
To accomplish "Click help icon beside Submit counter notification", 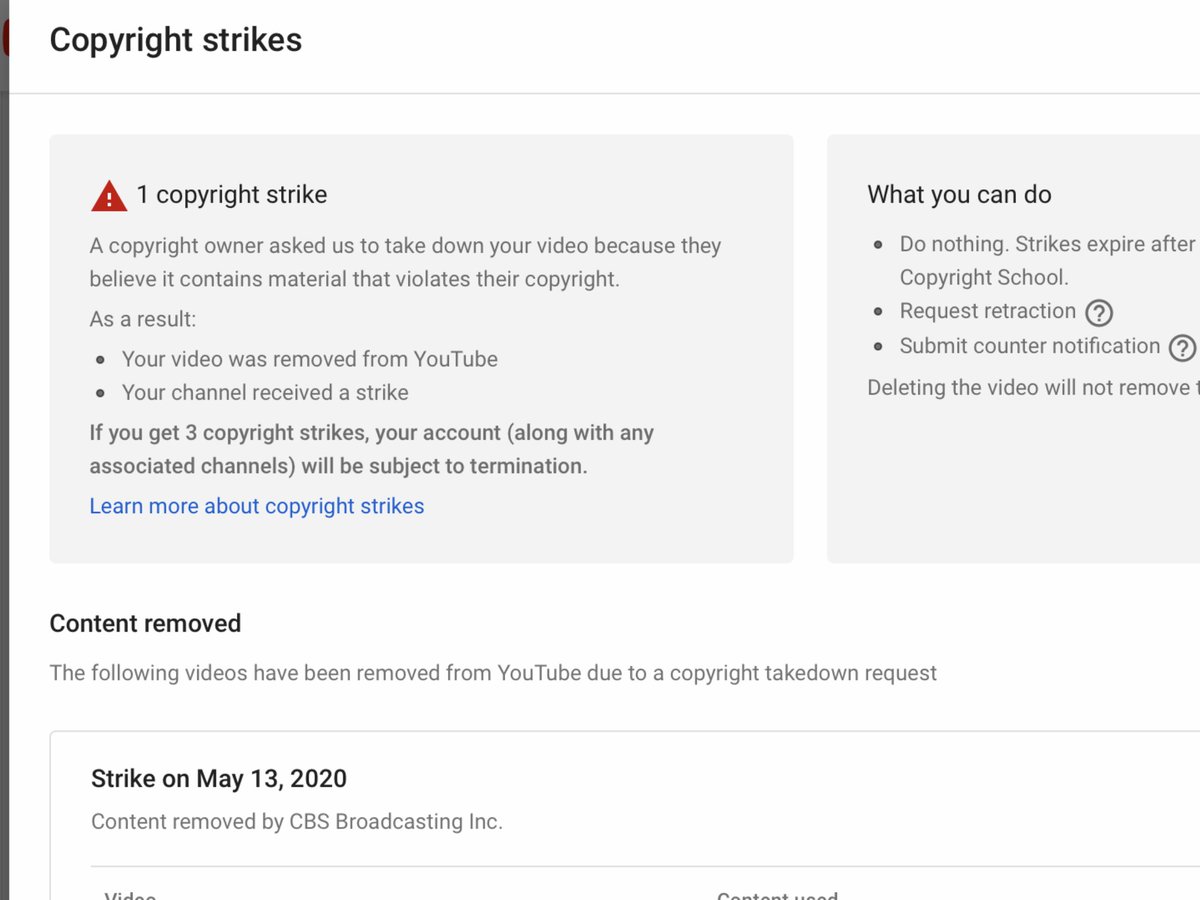I will [x=1183, y=347].
